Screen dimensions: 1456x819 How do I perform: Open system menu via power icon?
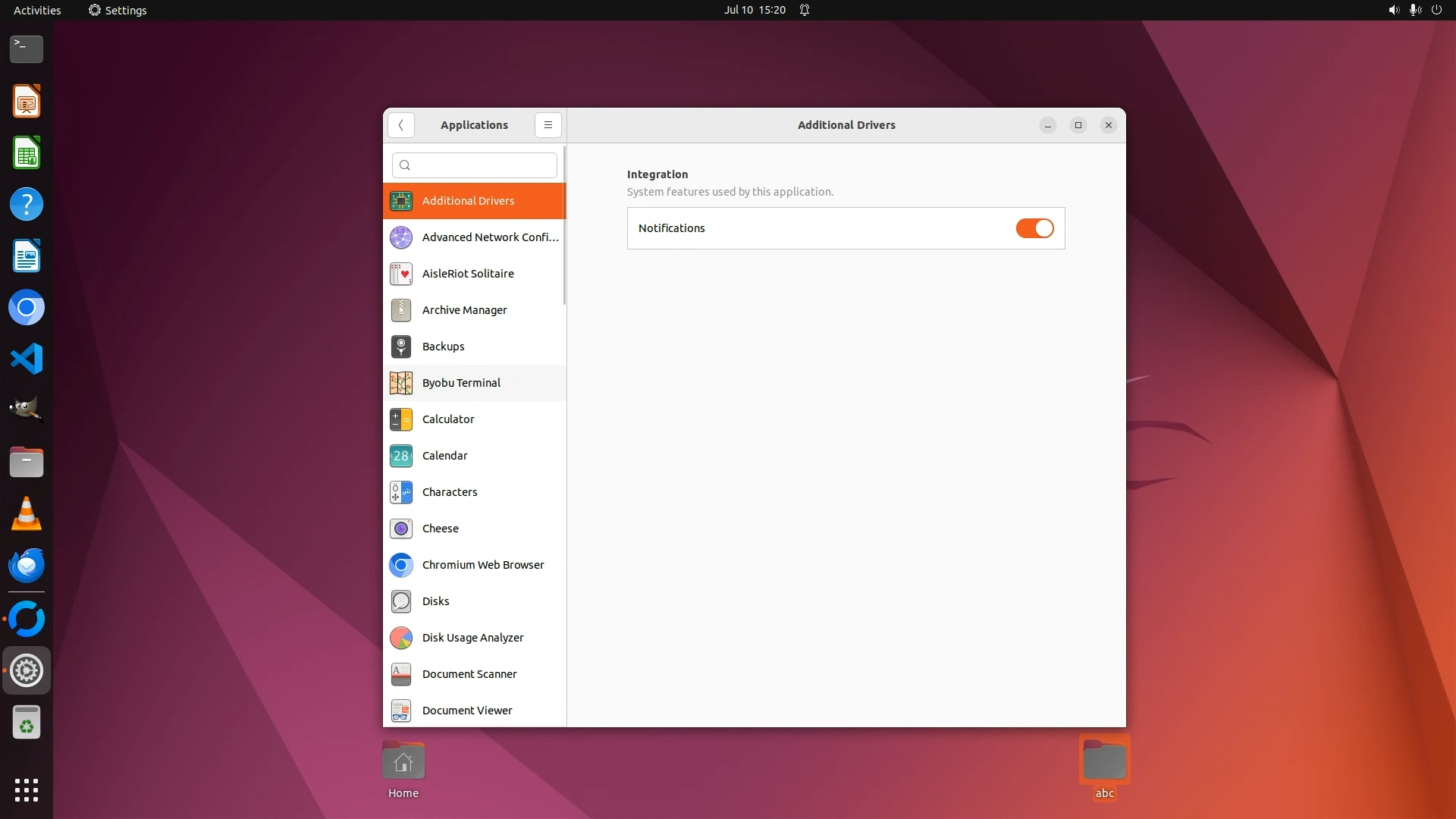pyautogui.click(x=1436, y=10)
